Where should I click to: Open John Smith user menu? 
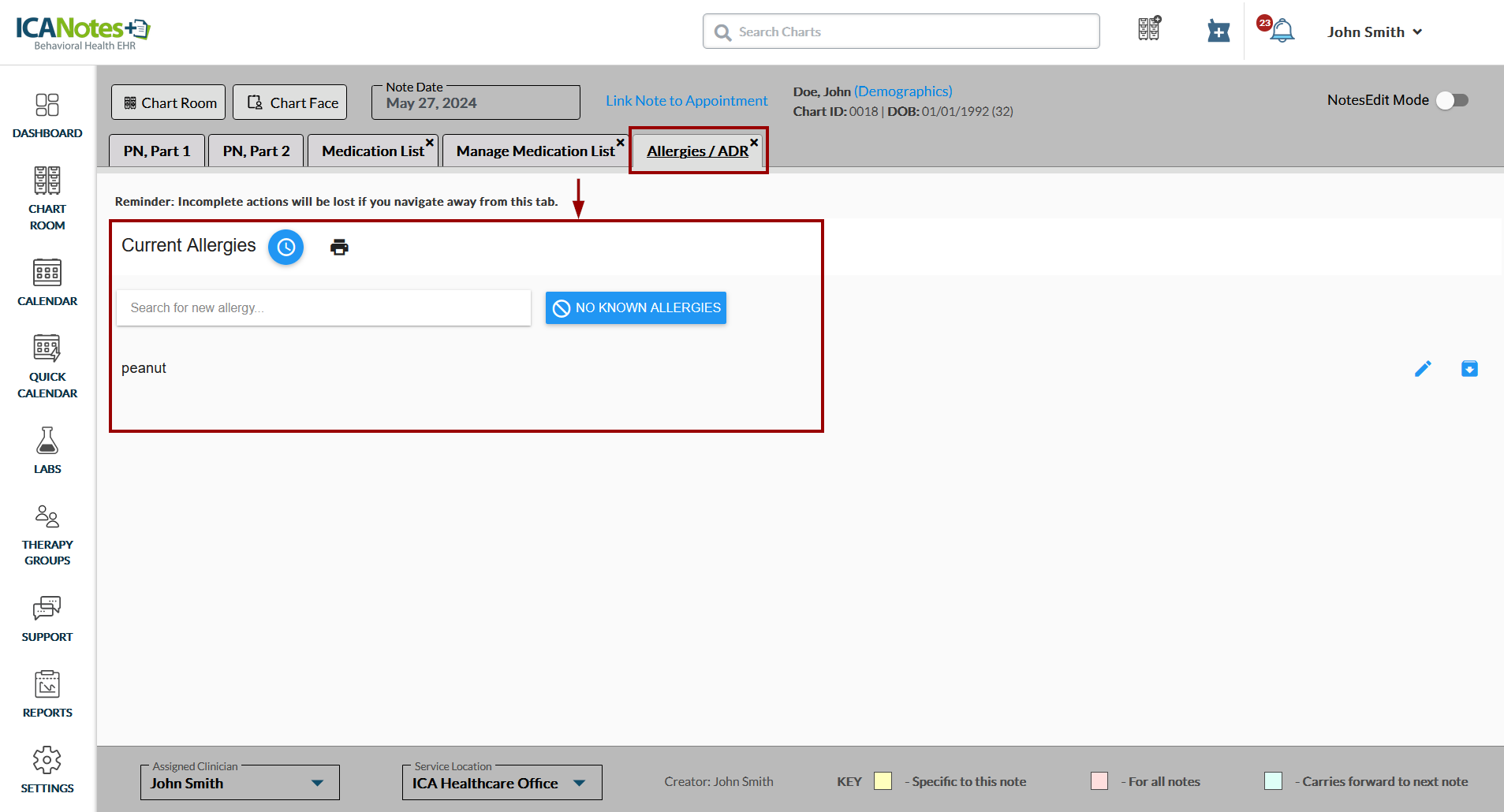coord(1374,32)
